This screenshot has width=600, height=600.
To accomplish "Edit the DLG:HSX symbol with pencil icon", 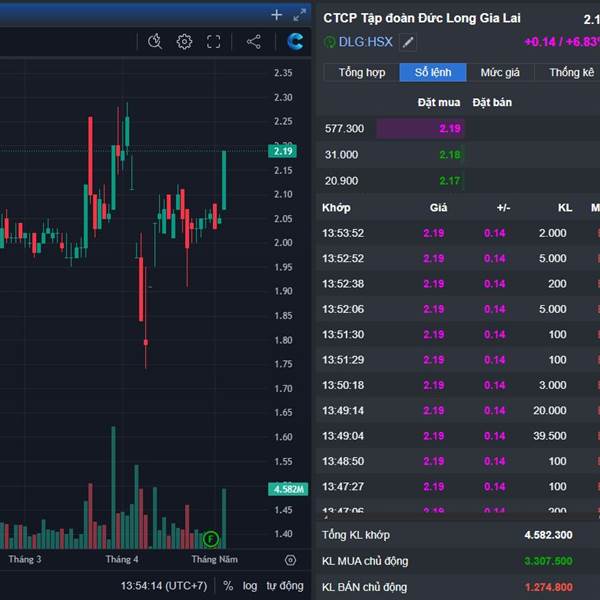I will tap(408, 42).
